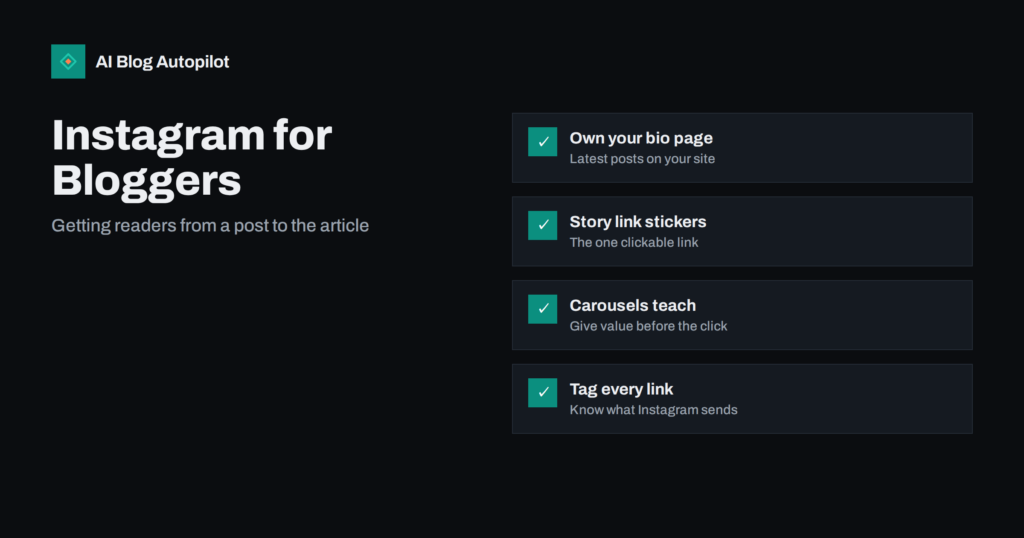Click the Latest posts on your site text

pos(642,159)
